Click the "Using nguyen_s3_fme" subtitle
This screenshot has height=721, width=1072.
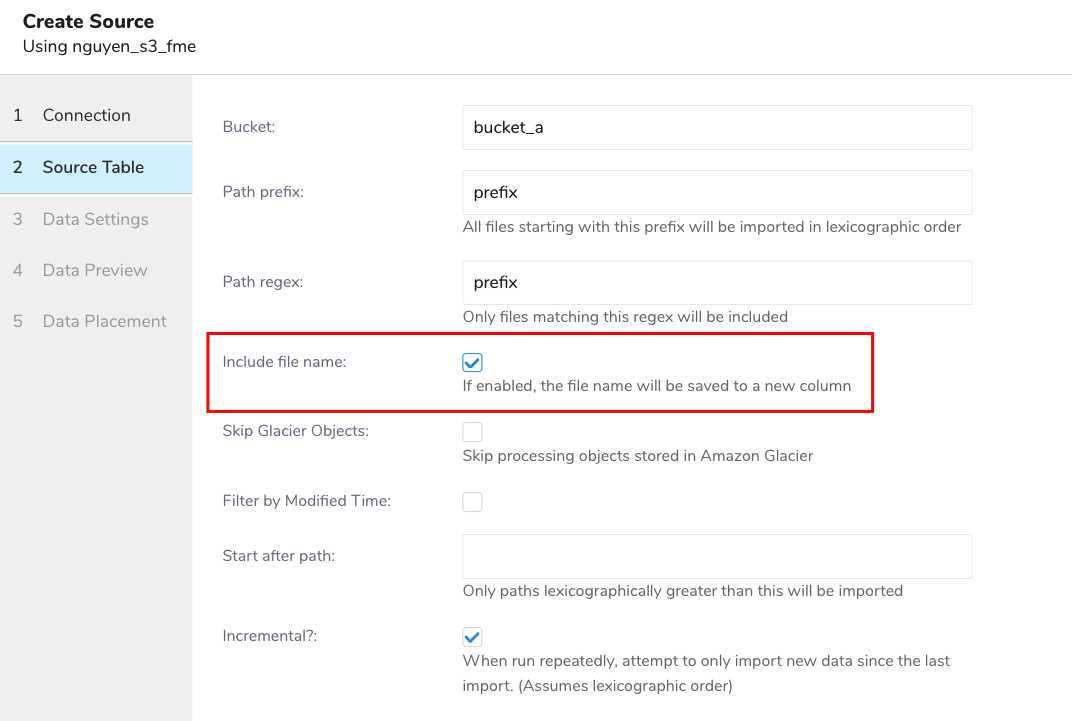click(109, 46)
